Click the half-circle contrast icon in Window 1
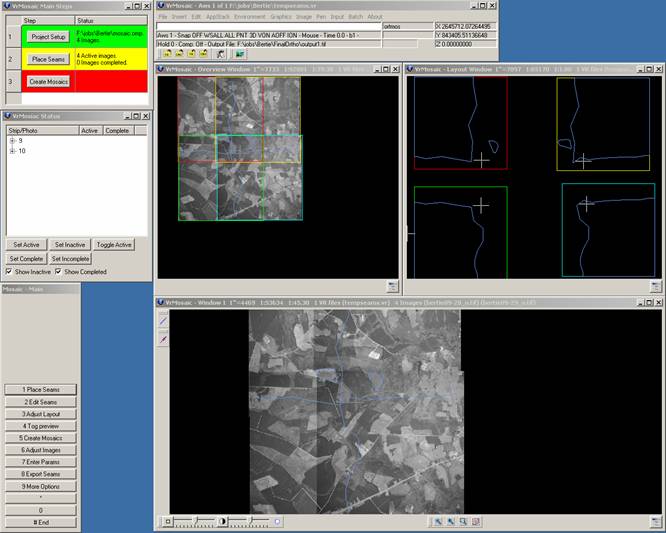The width and height of the screenshot is (666, 533). pos(223,521)
